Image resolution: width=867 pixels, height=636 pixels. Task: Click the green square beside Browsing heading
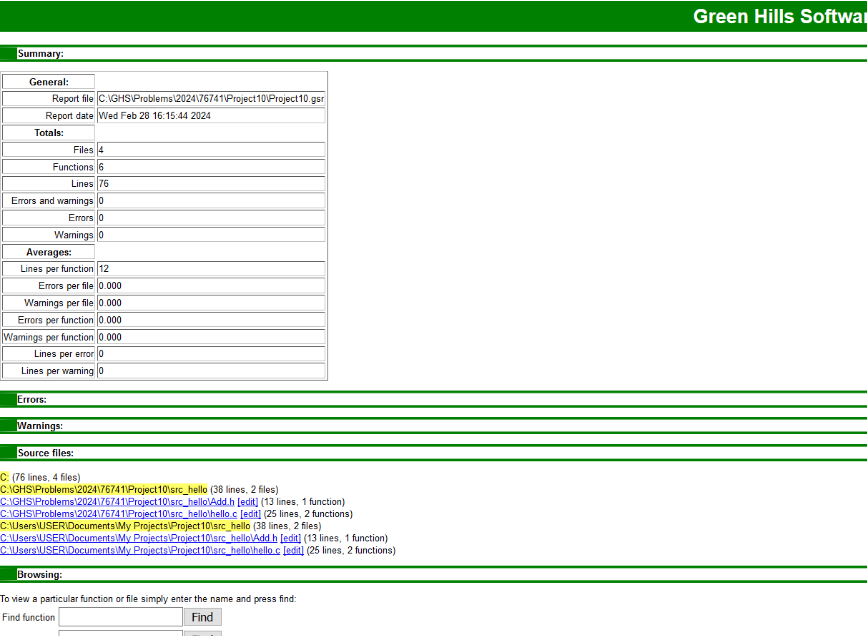click(x=8, y=575)
